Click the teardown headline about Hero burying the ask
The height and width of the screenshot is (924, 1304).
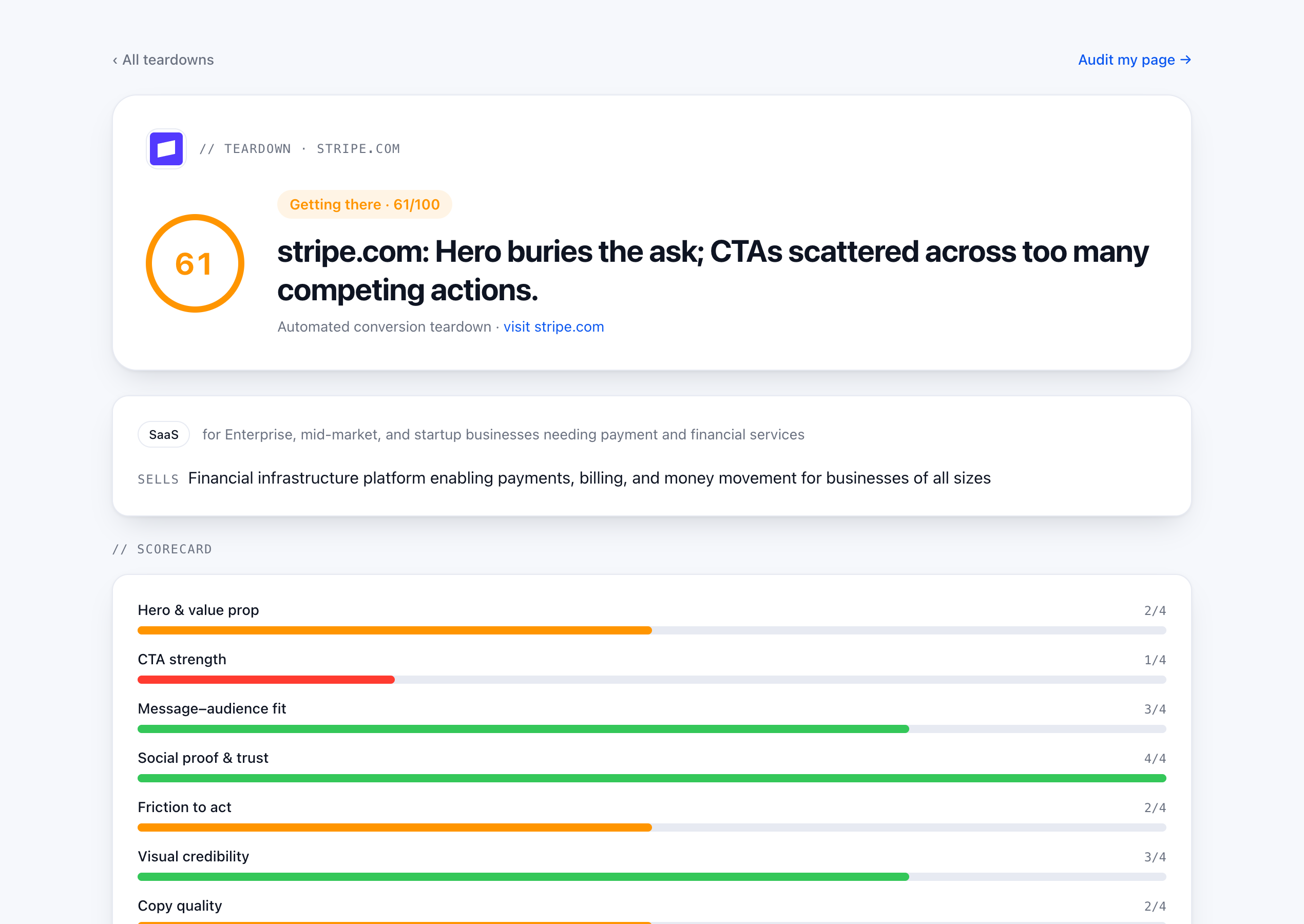click(713, 271)
